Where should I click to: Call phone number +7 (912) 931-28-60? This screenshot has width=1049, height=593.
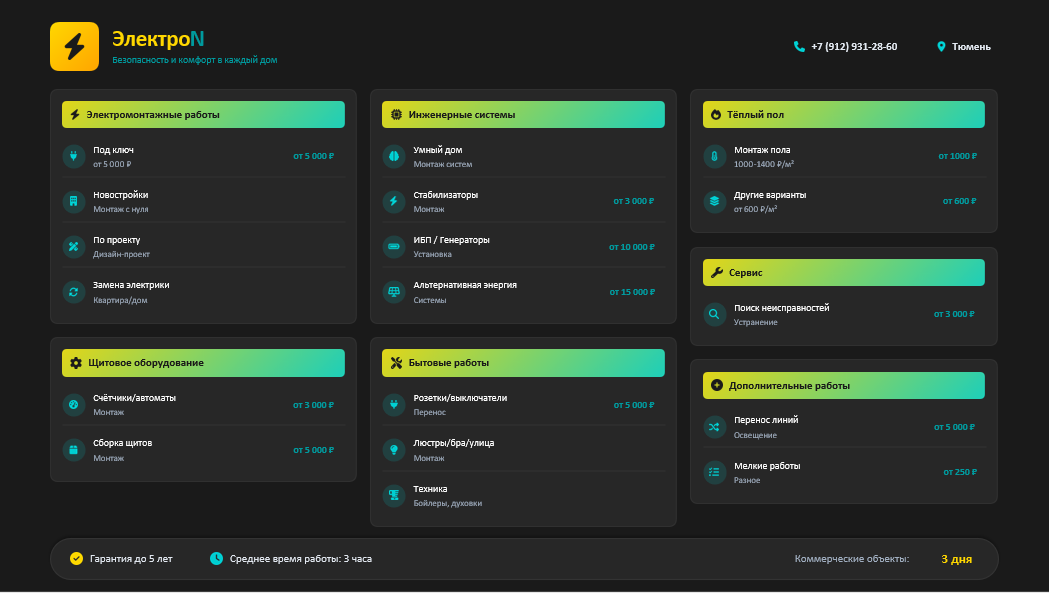pyautogui.click(x=845, y=47)
